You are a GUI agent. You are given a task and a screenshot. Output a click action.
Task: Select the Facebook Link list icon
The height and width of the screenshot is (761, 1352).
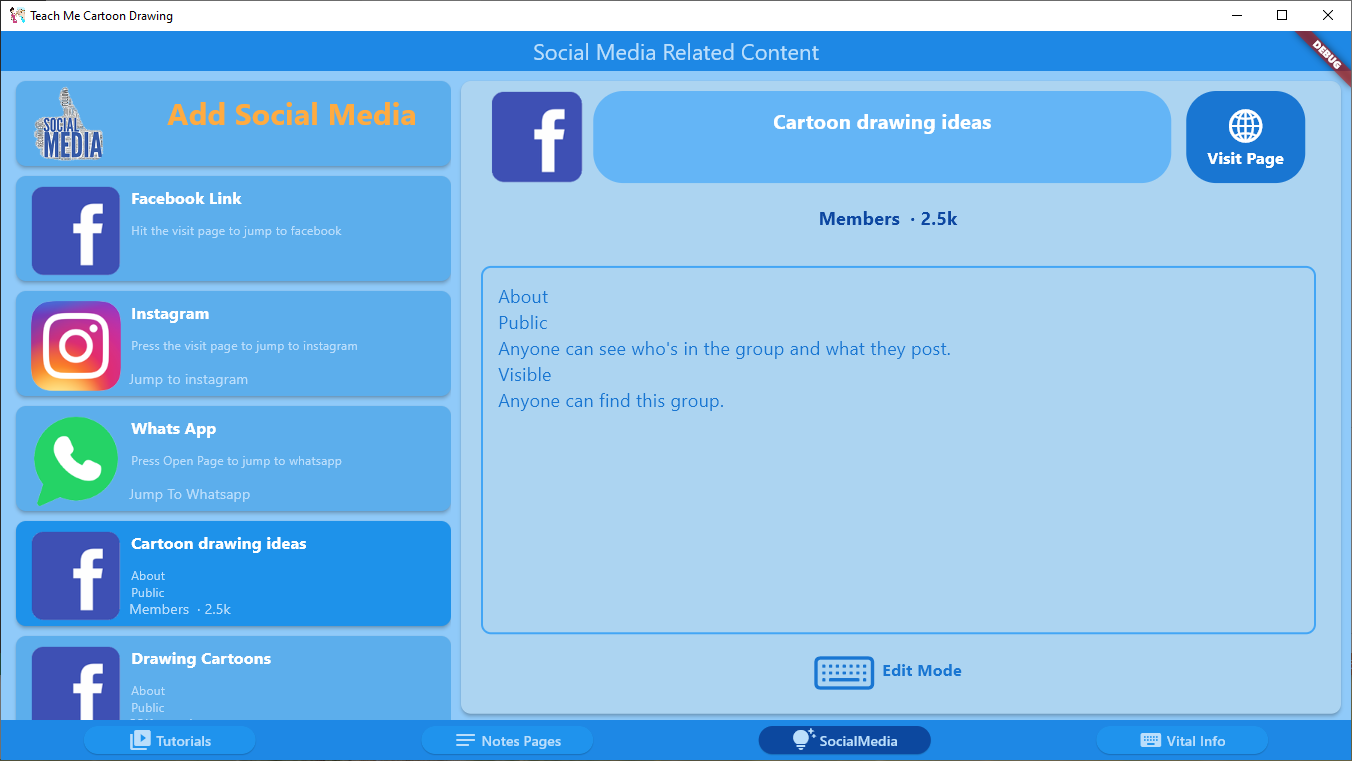[76, 231]
